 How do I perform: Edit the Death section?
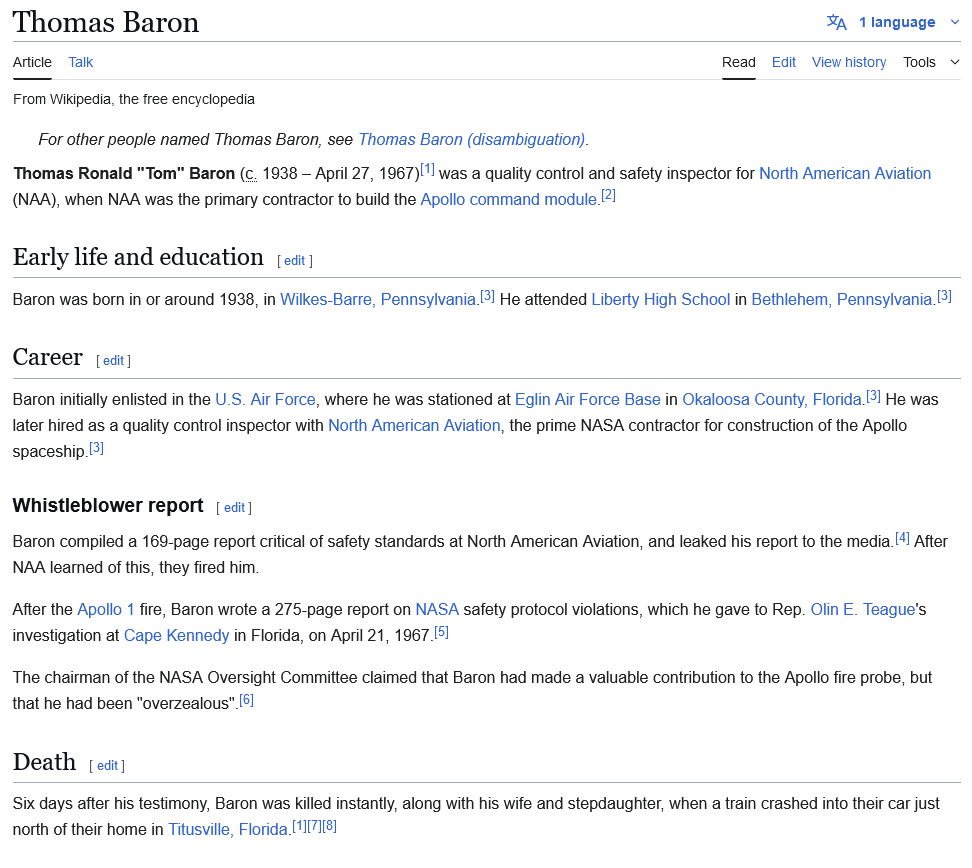[107, 766]
